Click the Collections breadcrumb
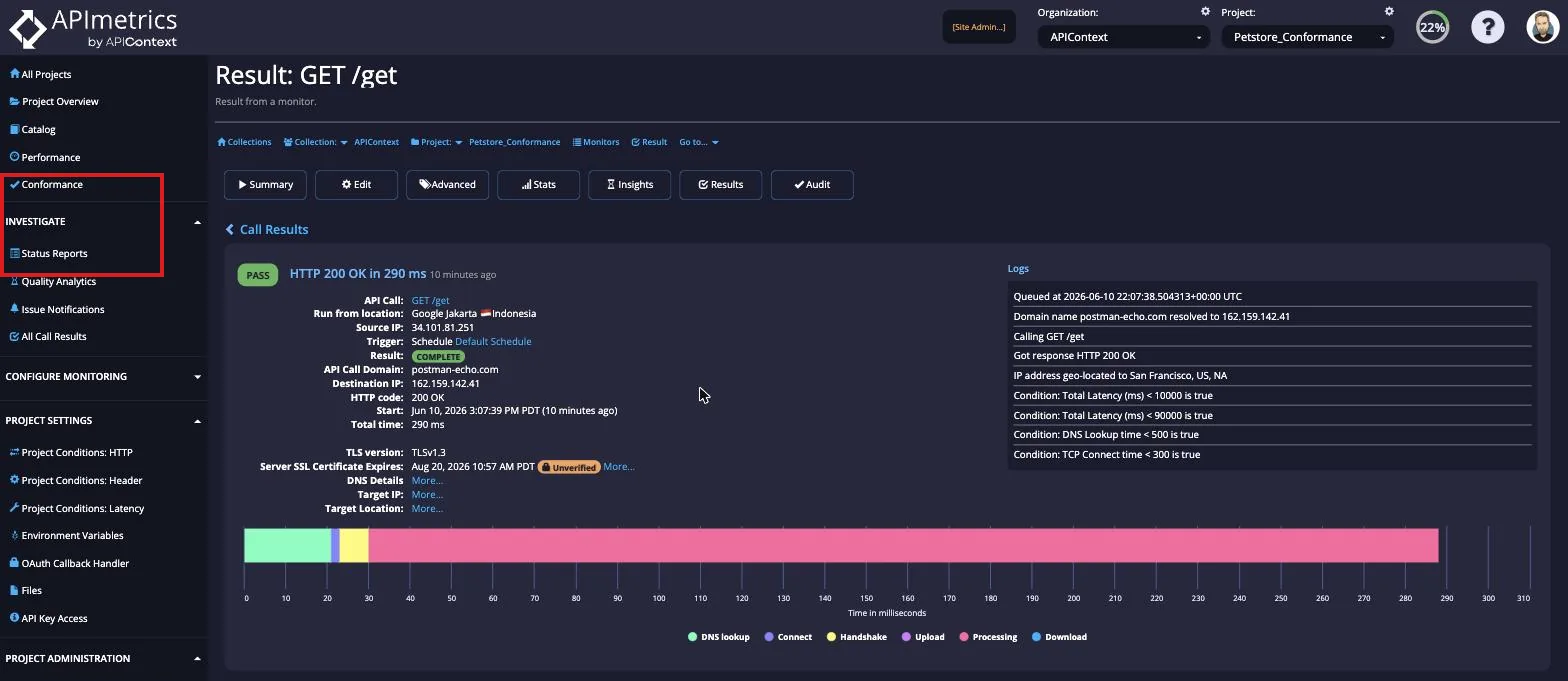The height and width of the screenshot is (681, 1568). [244, 142]
